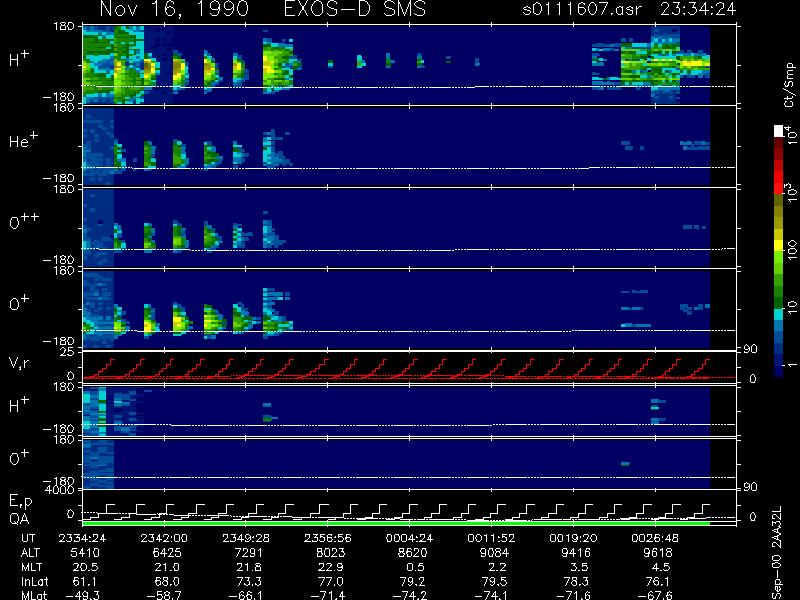800x600 pixels.
Task: Click the InLat value '73.3'
Action: [x=250, y=582]
